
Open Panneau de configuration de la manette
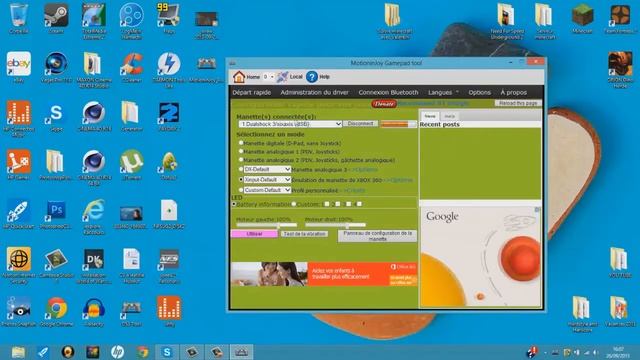[x=377, y=236]
